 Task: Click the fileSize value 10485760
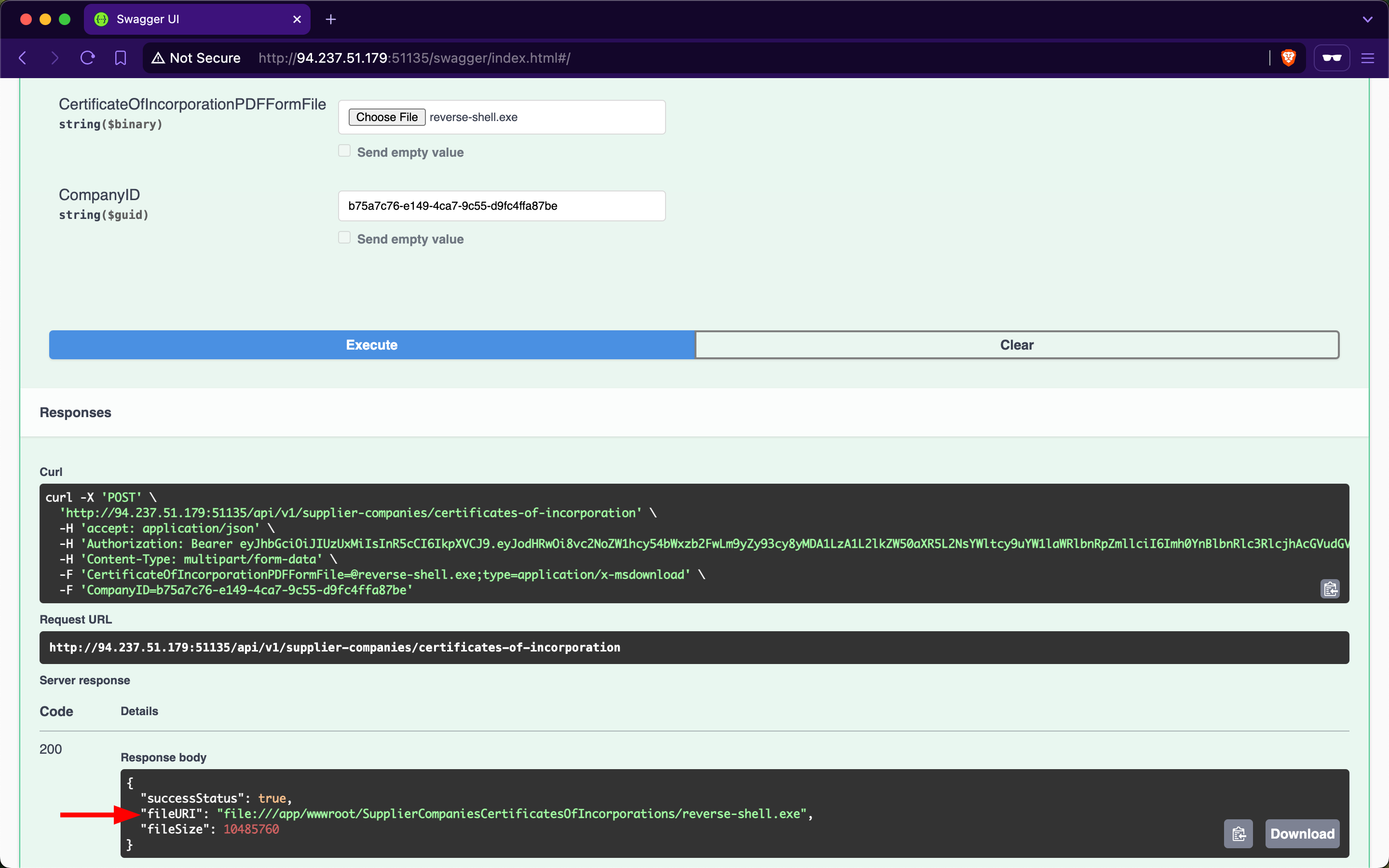click(x=251, y=829)
